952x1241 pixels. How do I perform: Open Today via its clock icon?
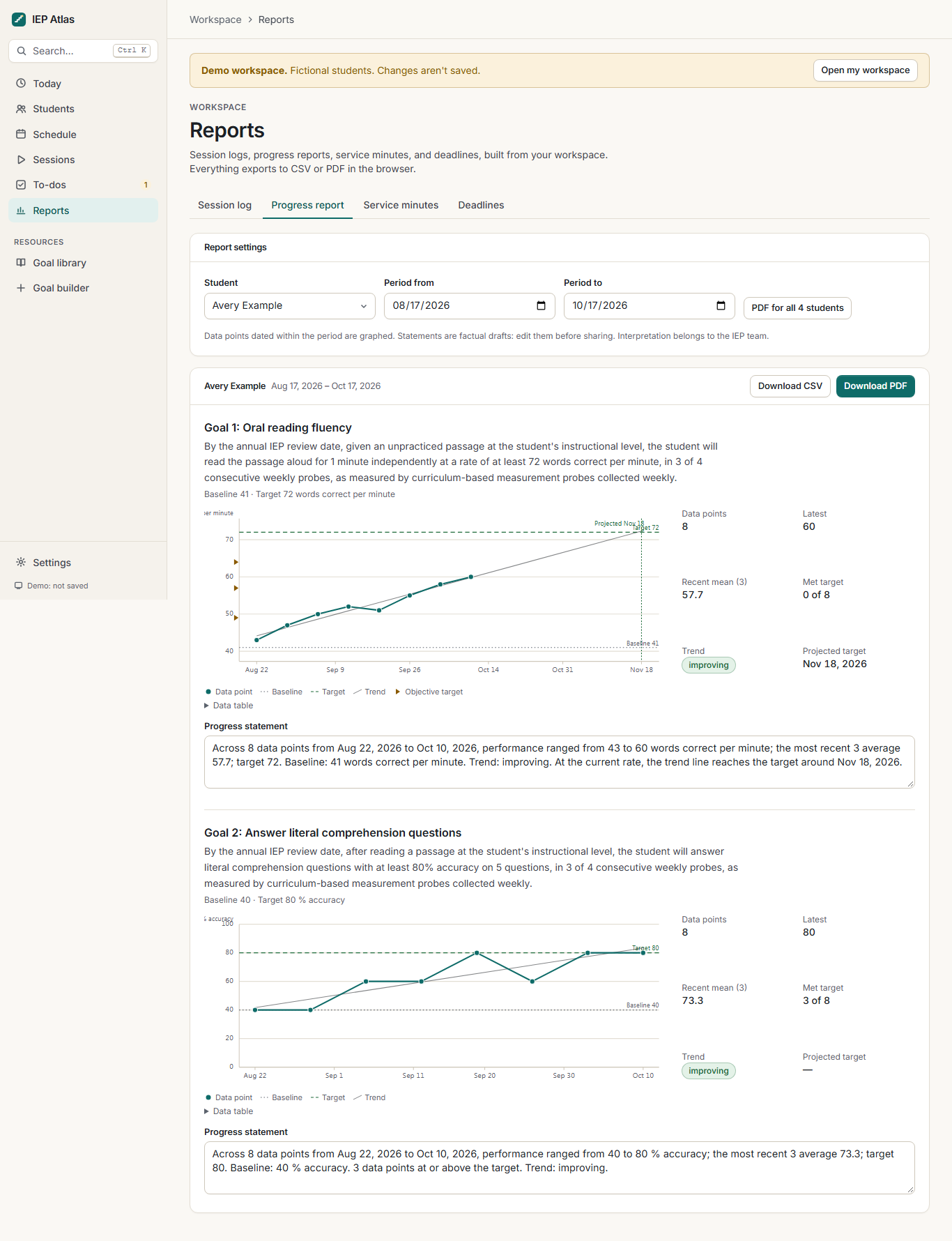(21, 84)
